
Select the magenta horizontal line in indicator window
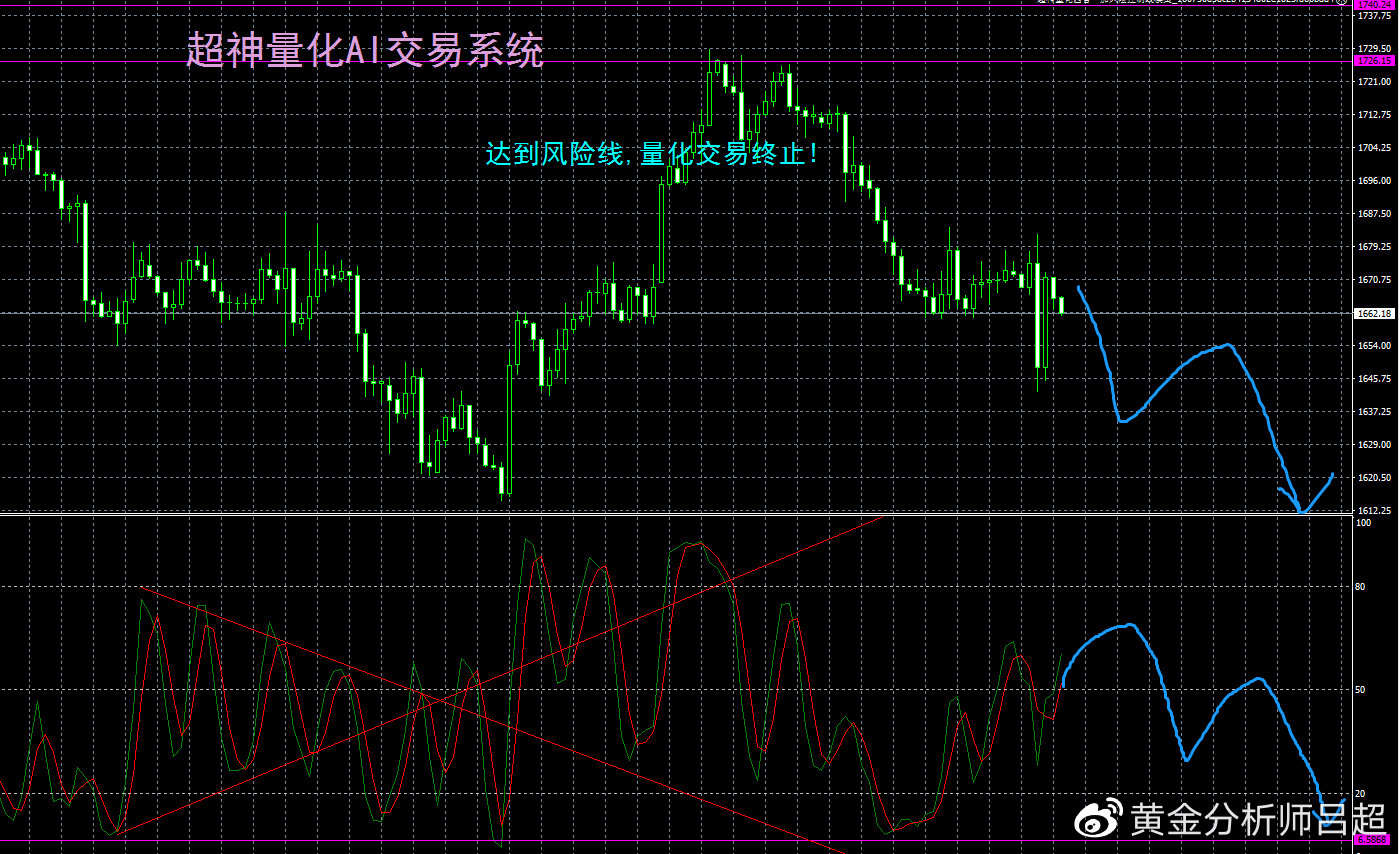point(676,840)
